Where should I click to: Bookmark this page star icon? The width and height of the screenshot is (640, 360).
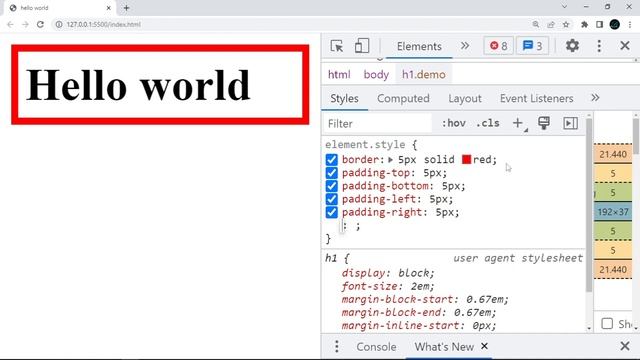(566, 24)
